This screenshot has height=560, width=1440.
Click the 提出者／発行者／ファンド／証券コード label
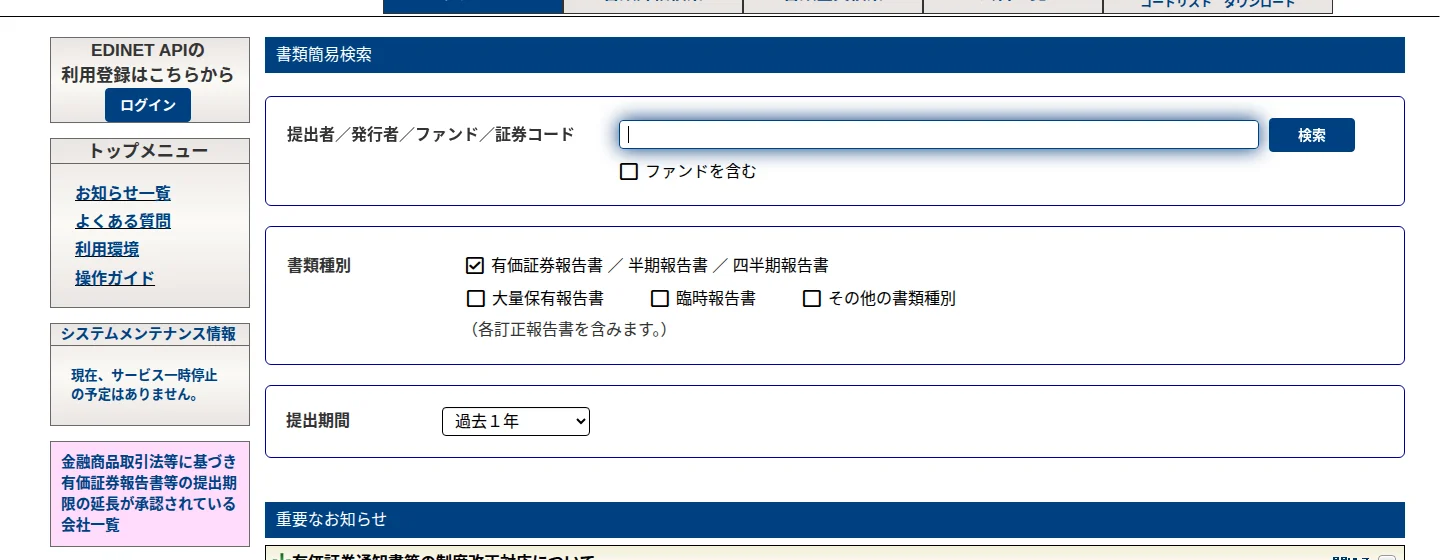[431, 134]
